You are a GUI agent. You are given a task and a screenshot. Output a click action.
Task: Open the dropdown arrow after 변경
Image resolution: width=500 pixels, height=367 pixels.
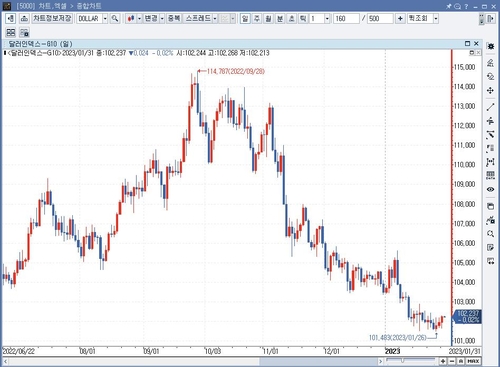[x=162, y=18]
